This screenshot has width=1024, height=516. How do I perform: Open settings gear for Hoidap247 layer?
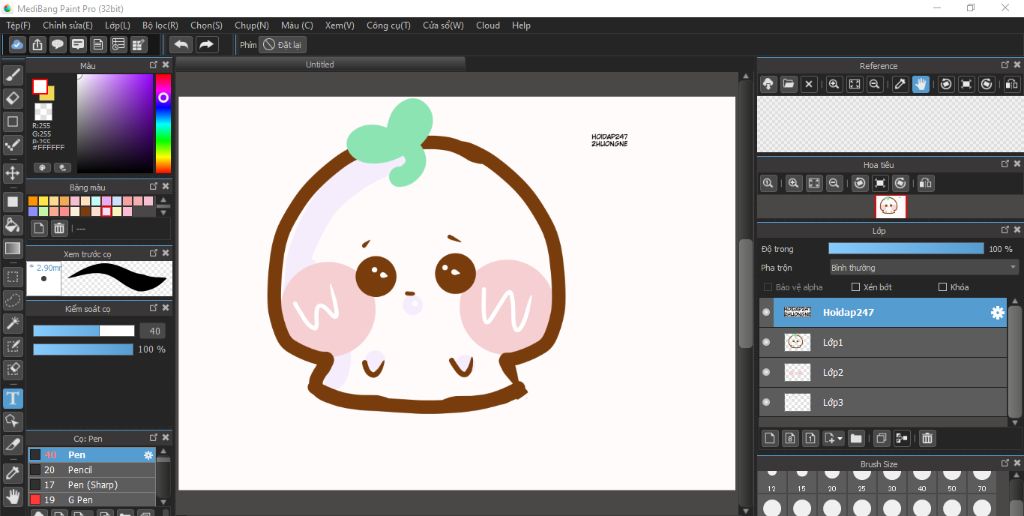tap(997, 313)
